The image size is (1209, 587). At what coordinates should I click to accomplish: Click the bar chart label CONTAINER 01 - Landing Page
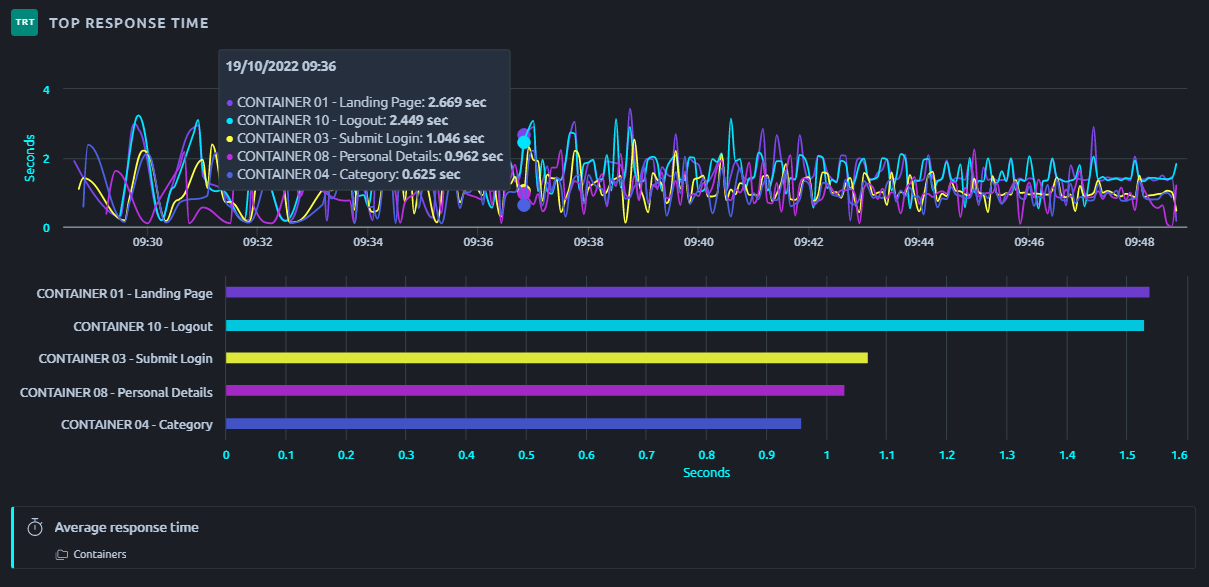pyautogui.click(x=125, y=293)
